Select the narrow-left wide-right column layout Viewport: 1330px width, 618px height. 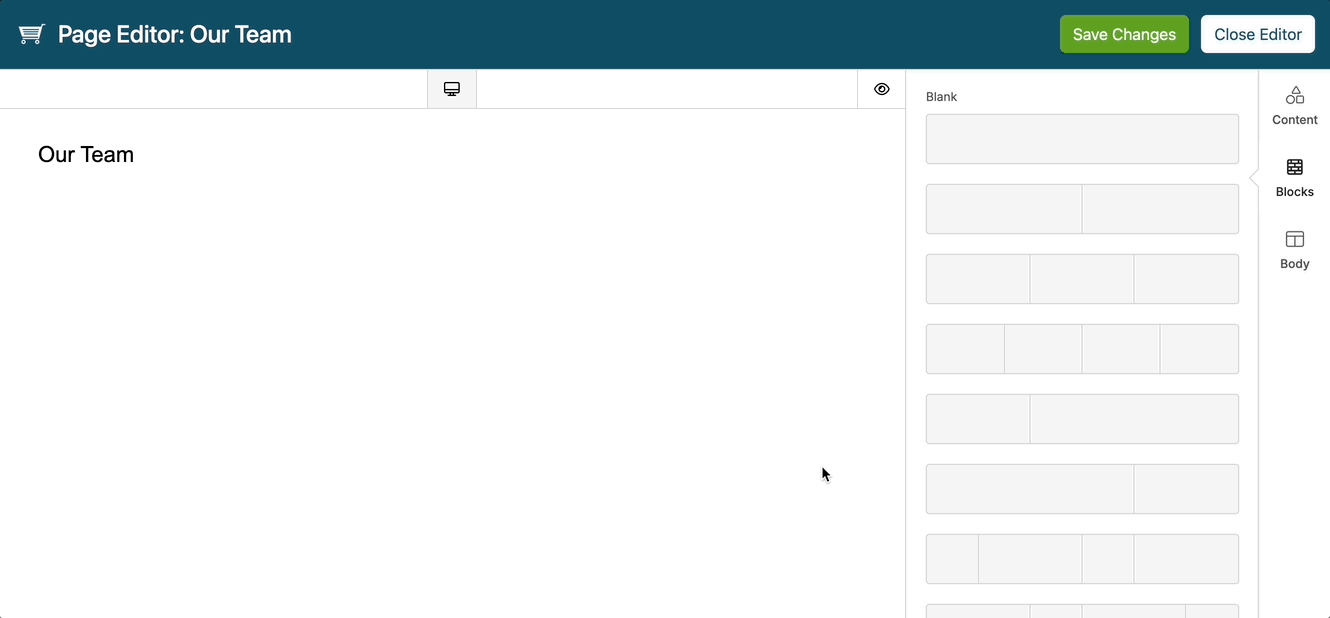(x=1082, y=419)
